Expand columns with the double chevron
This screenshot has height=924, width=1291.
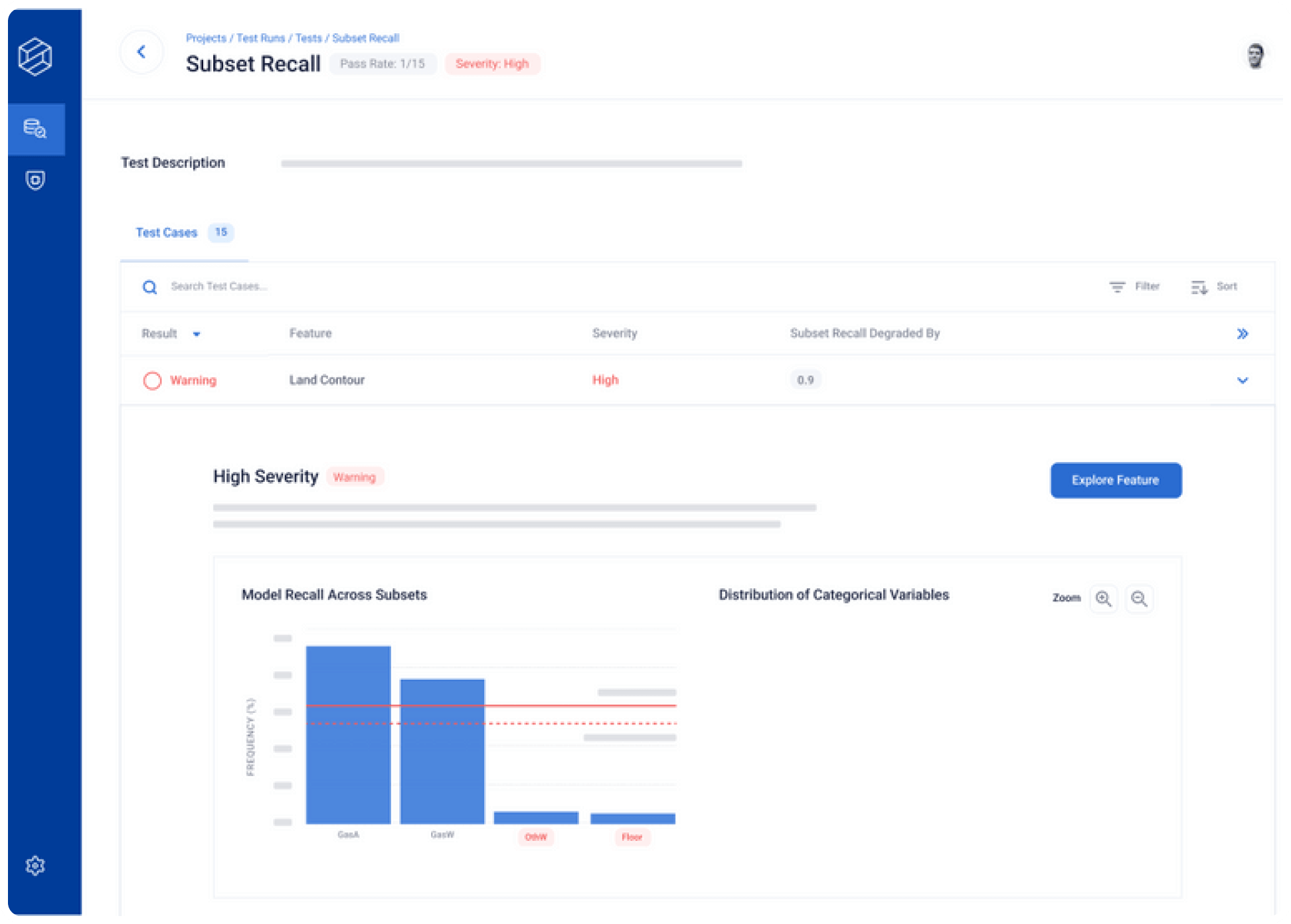coord(1243,334)
